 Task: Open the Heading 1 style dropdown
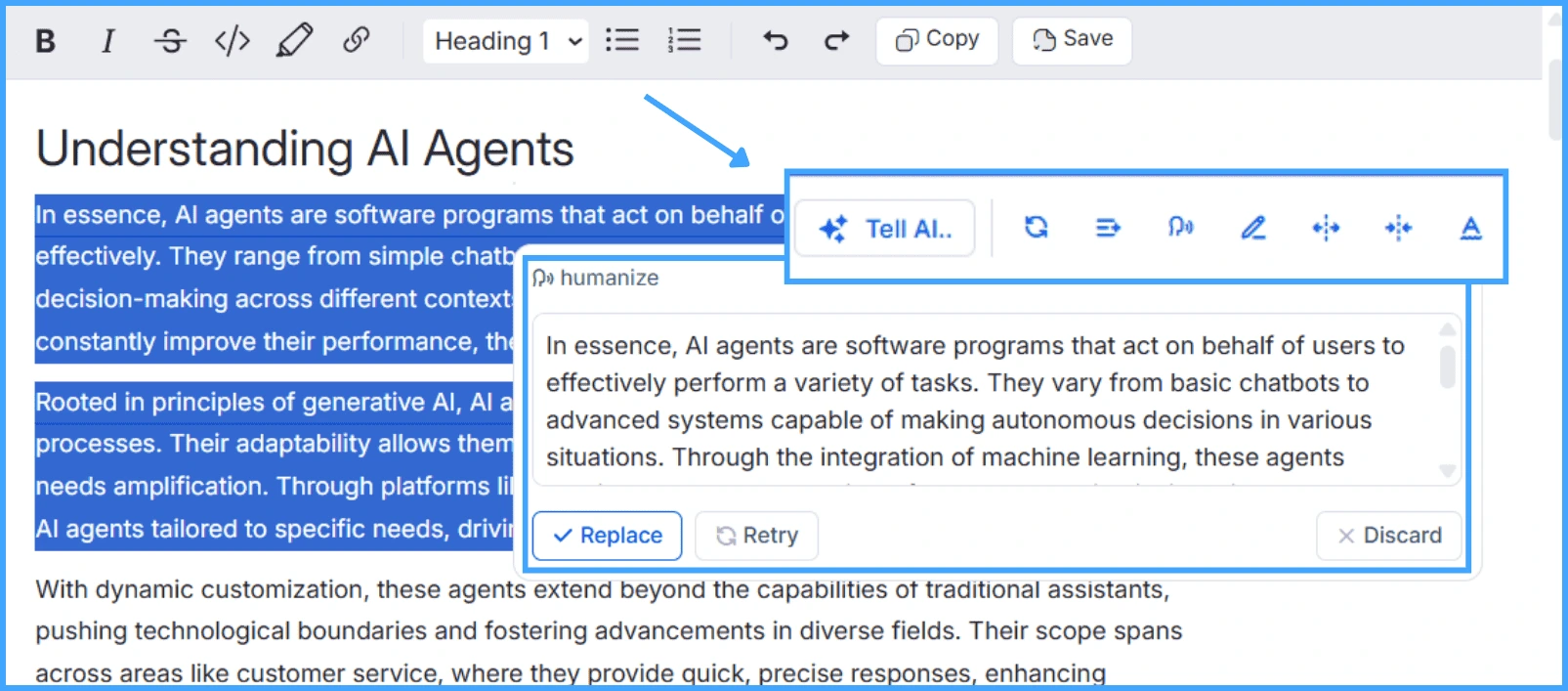point(506,41)
